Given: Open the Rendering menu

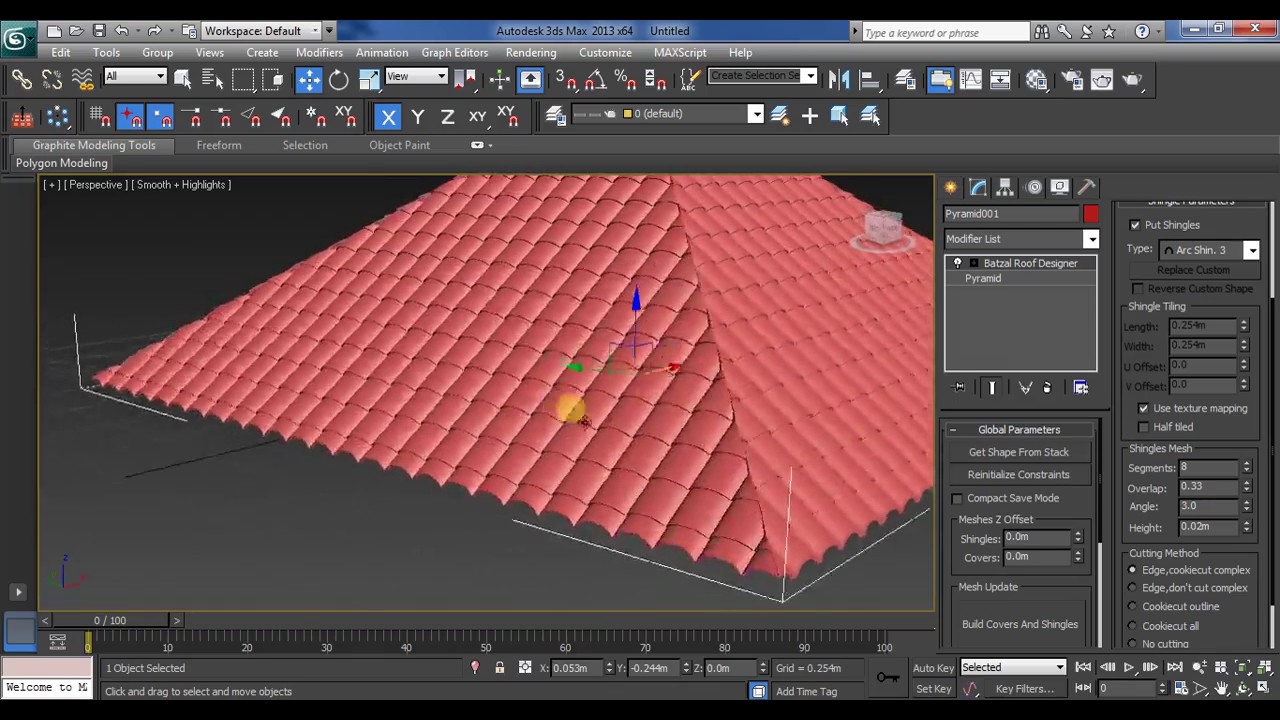Looking at the screenshot, I should tap(531, 52).
